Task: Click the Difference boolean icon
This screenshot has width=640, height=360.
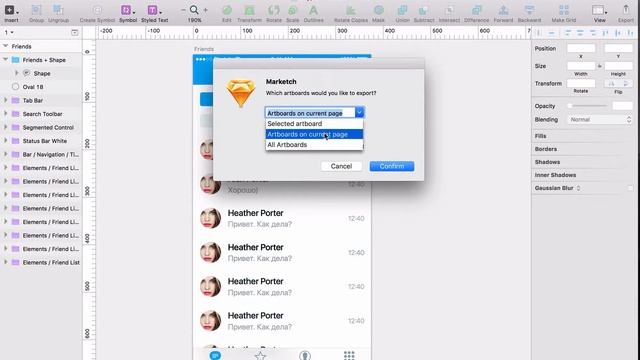Action: click(476, 10)
